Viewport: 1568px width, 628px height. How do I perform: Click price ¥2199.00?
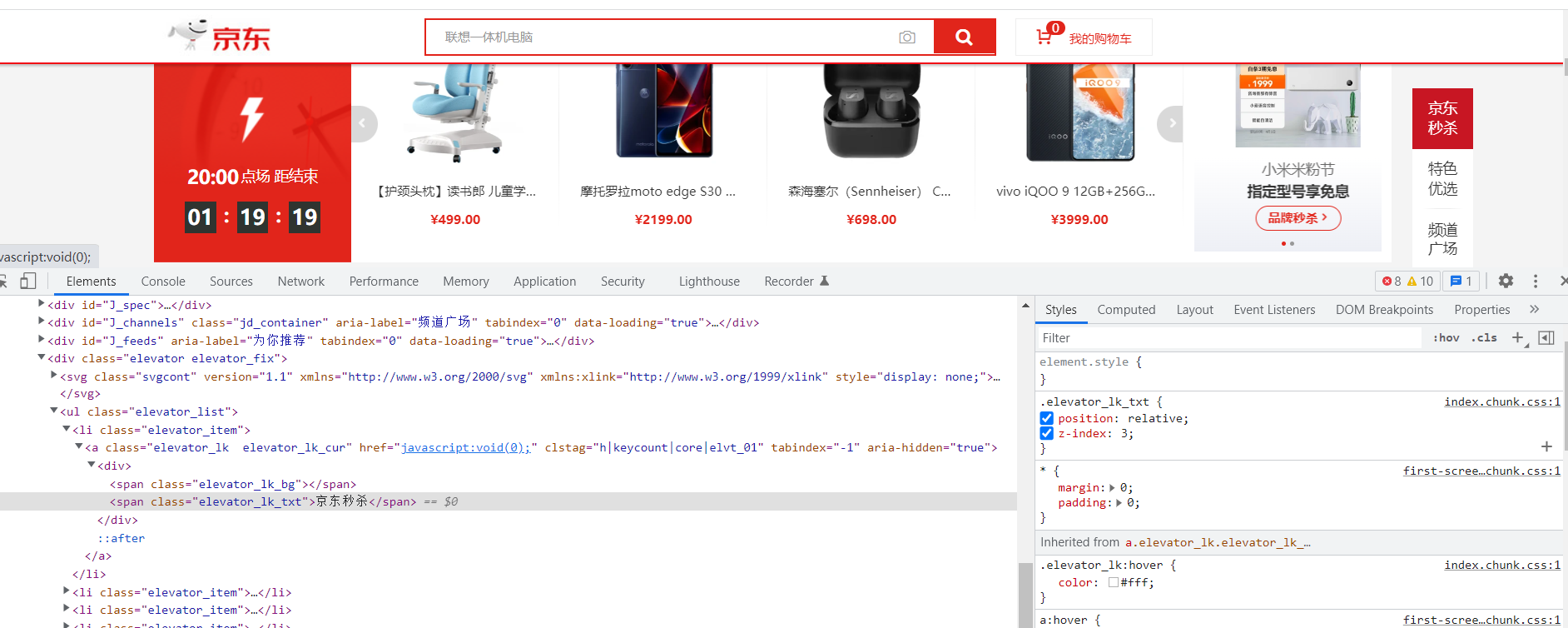663,220
